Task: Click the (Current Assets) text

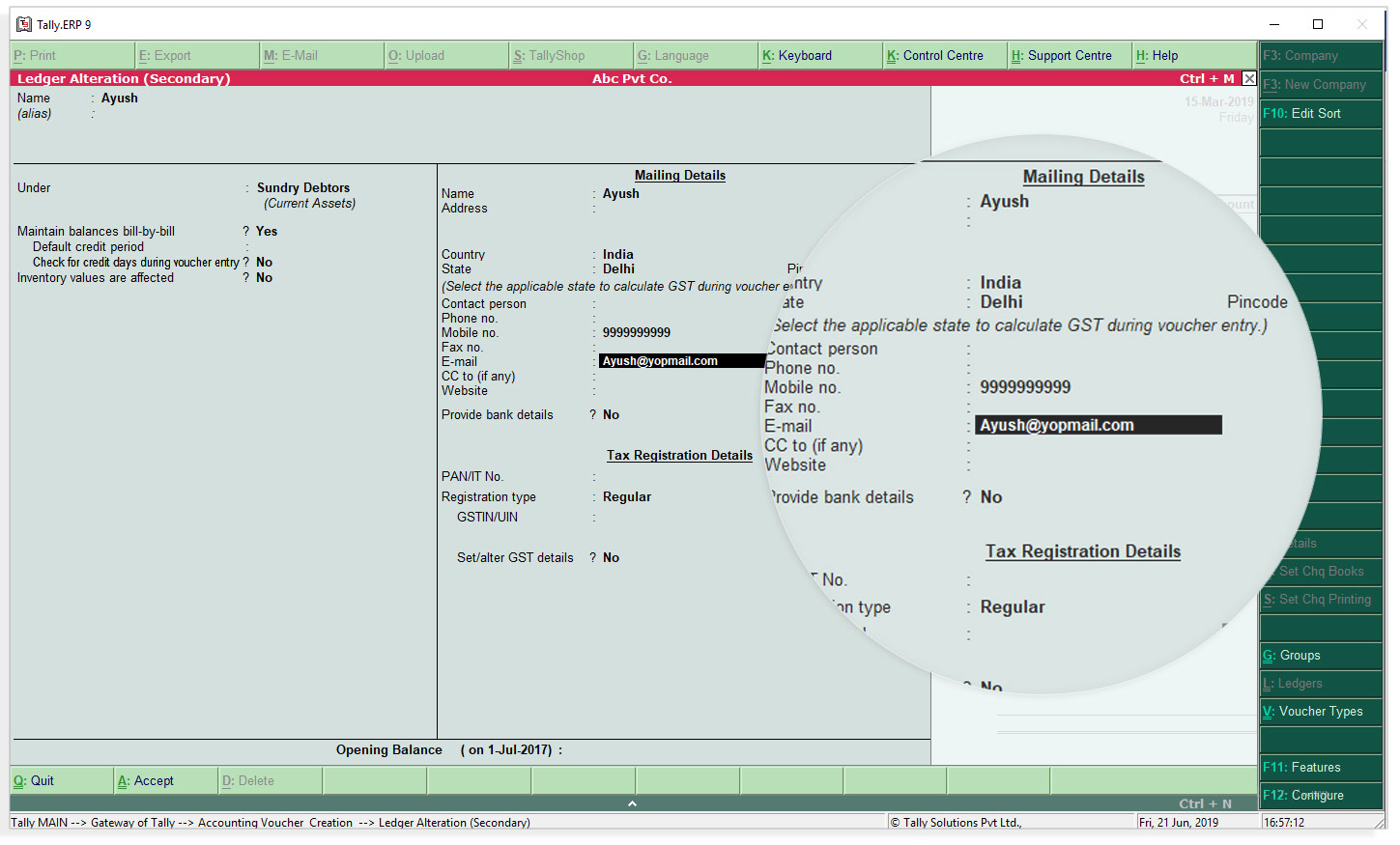Action: [x=310, y=204]
